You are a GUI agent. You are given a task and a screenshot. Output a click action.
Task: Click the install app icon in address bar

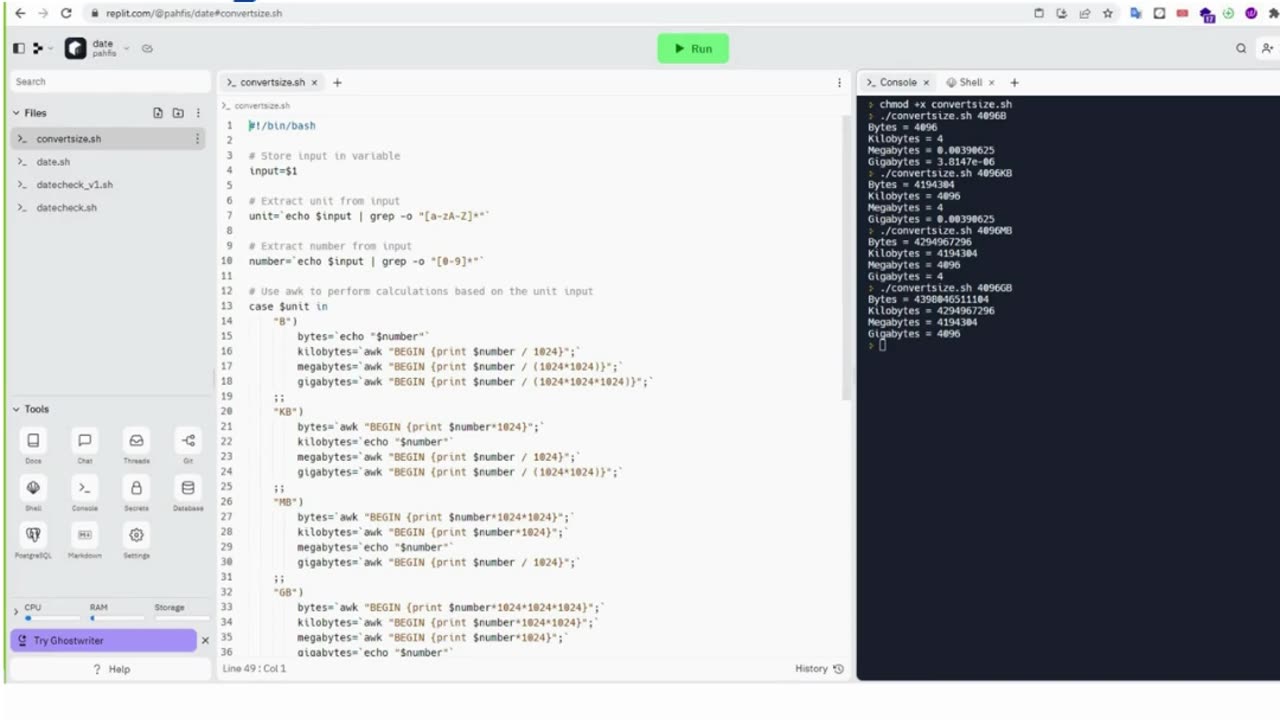point(1062,13)
